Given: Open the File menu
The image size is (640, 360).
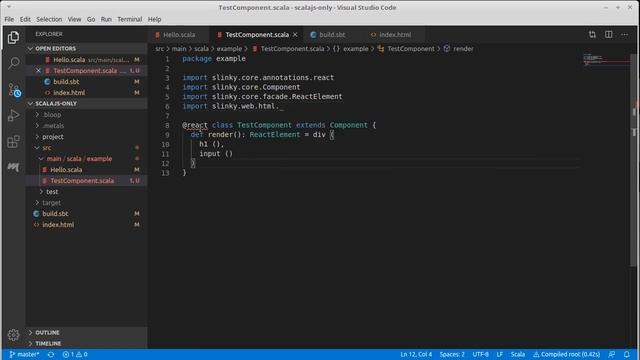Looking at the screenshot, I should [9, 19].
